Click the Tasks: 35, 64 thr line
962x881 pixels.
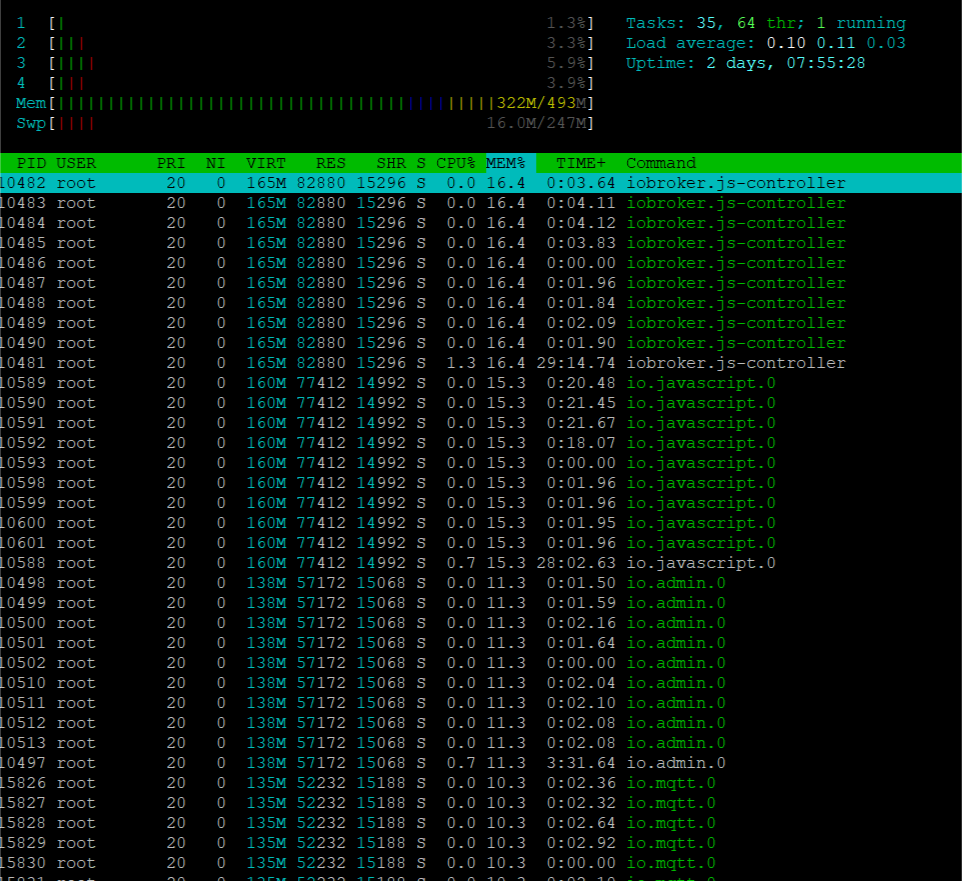click(766, 23)
